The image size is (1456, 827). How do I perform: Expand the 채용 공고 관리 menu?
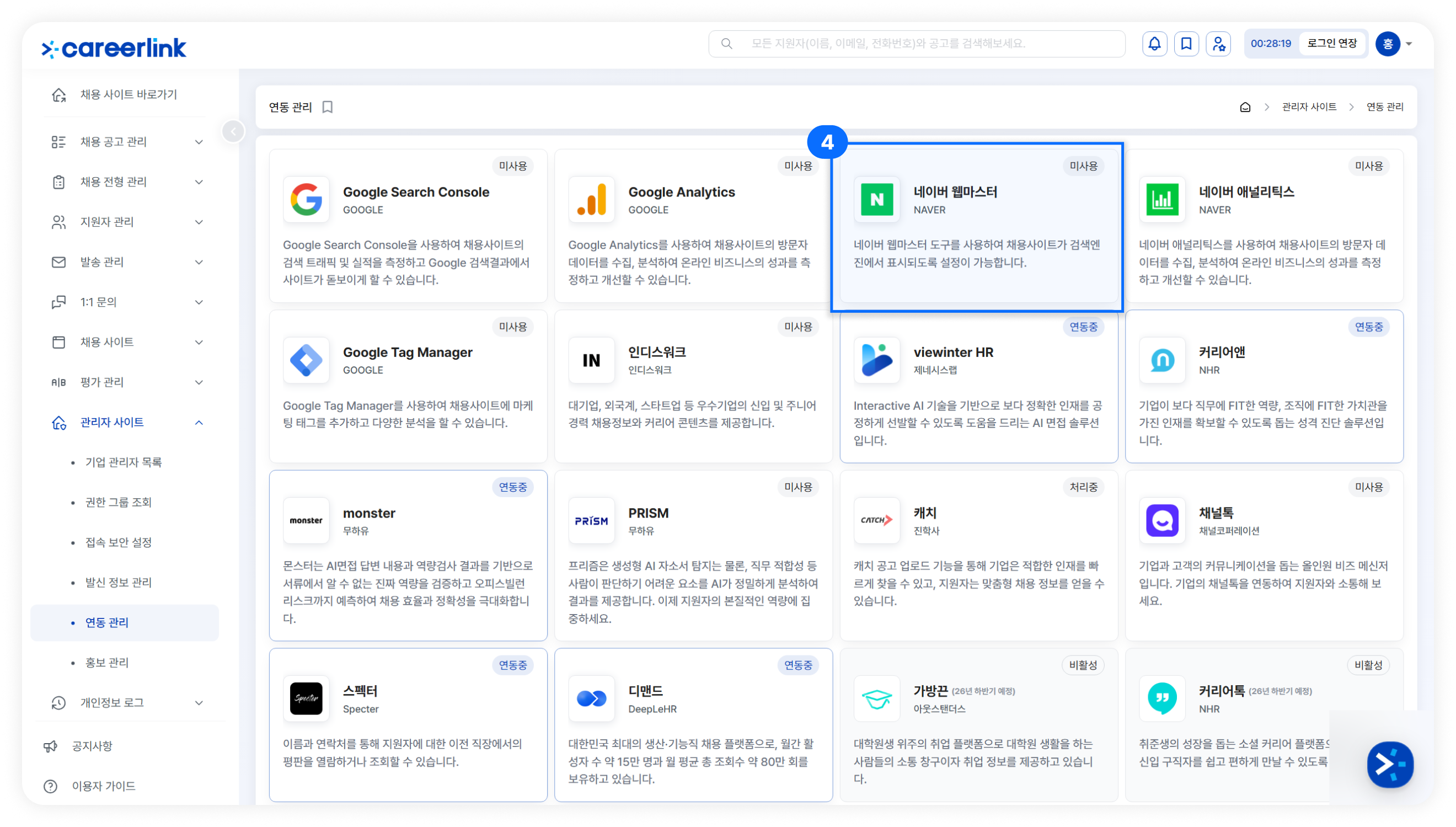[x=199, y=142]
